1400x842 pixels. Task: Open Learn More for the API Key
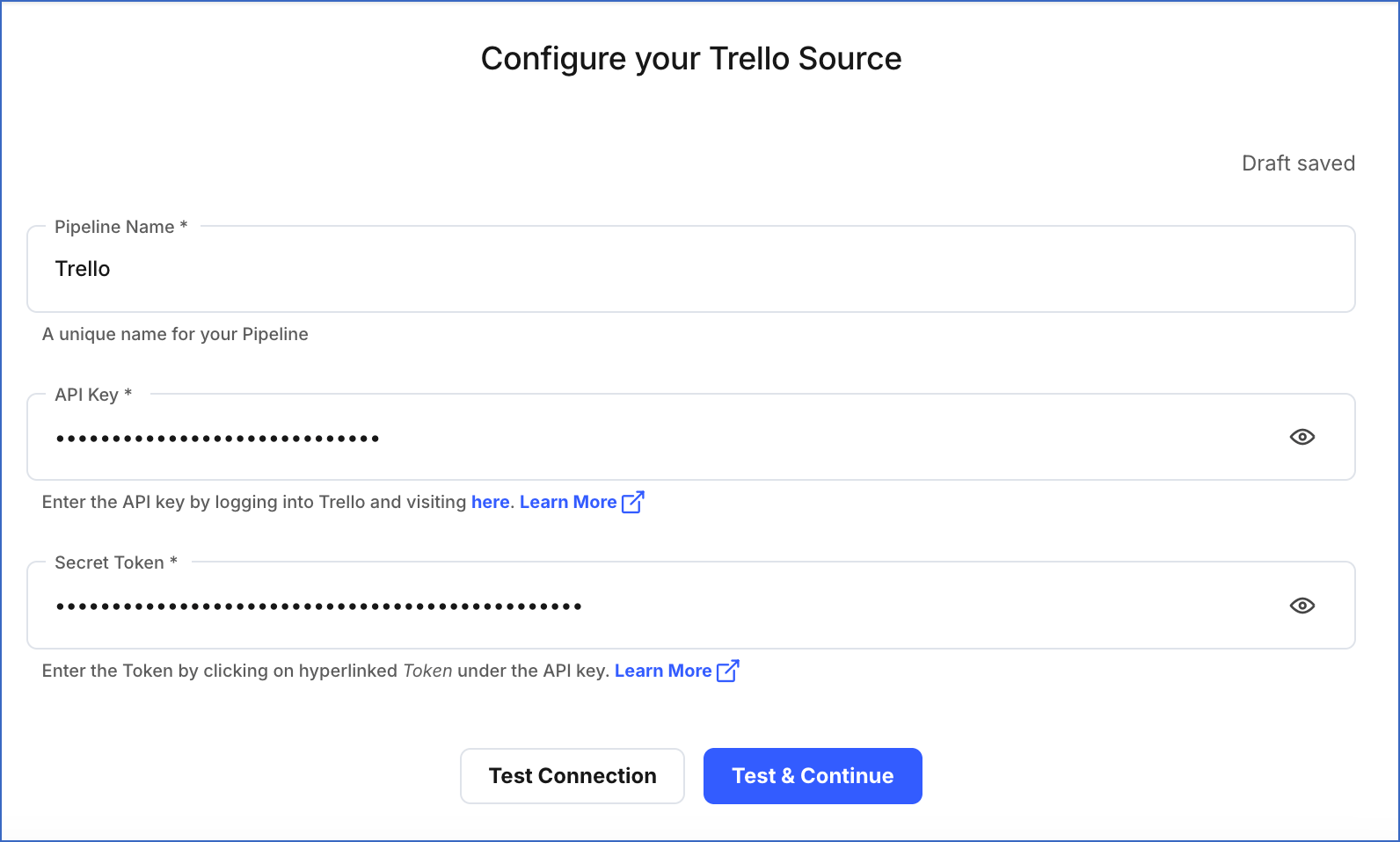568,502
